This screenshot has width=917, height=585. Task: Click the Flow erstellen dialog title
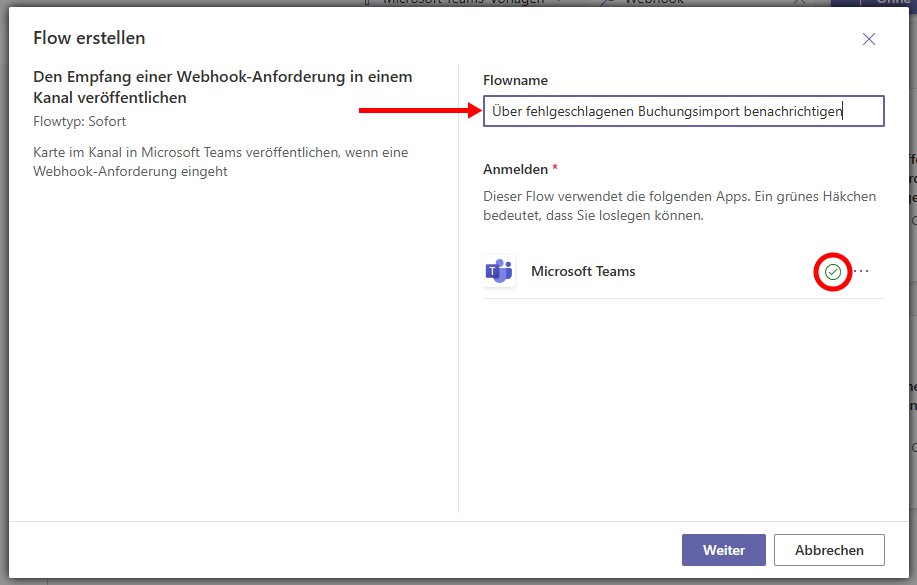[89, 38]
